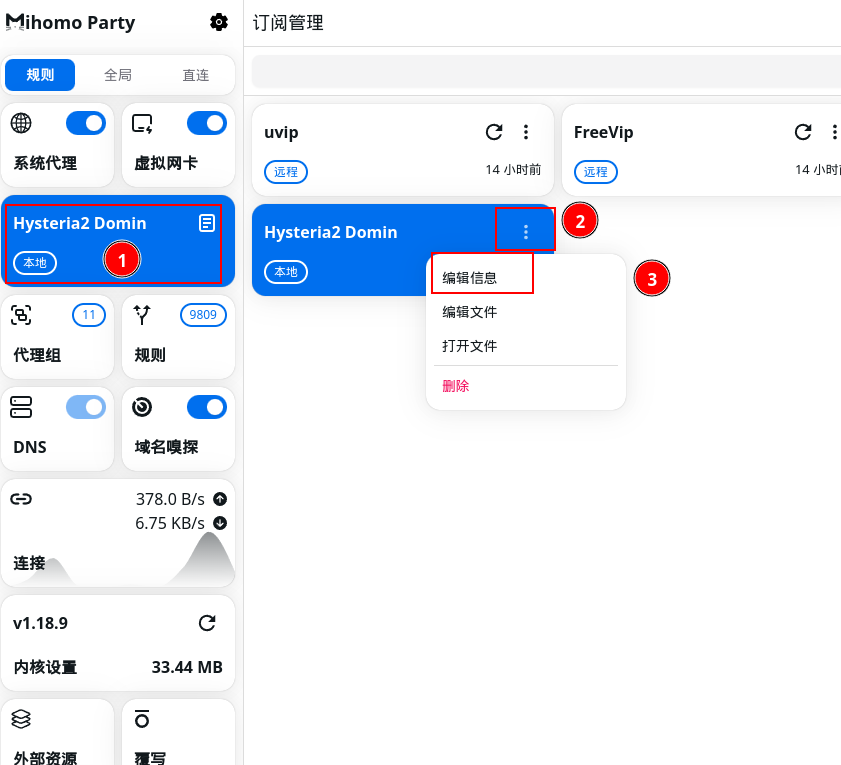Toggle the system proxy switch
The width and height of the screenshot is (841, 765).
[x=86, y=123]
